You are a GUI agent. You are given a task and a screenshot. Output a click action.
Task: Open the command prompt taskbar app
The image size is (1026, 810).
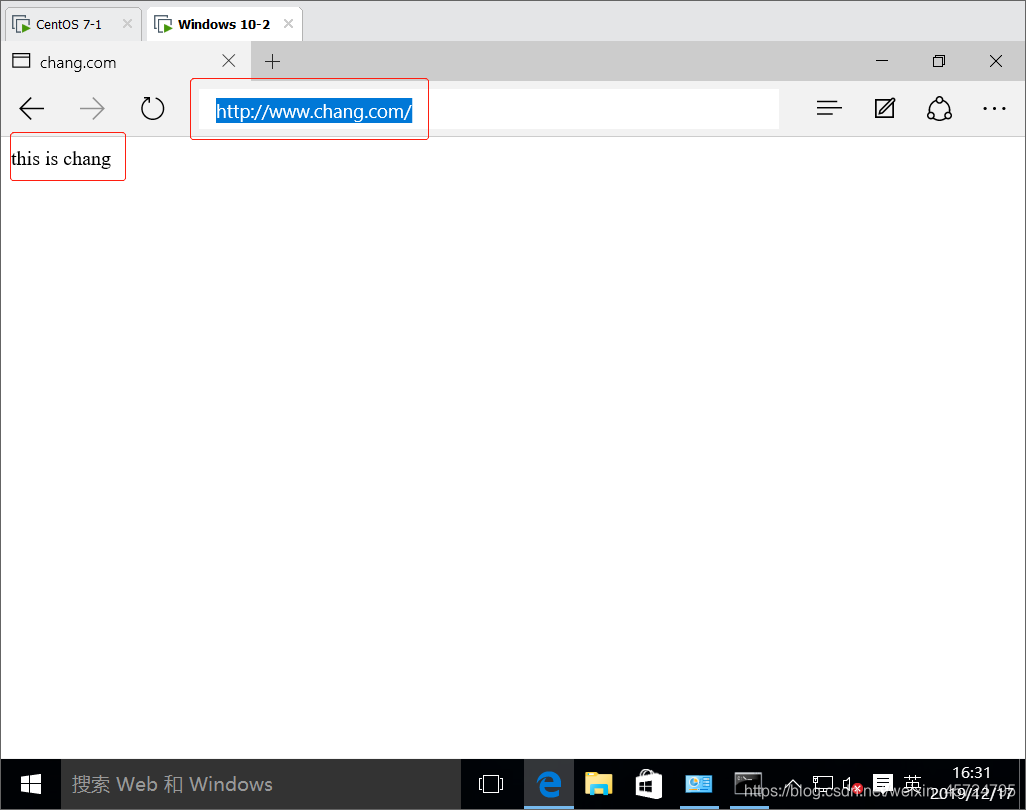point(749,784)
